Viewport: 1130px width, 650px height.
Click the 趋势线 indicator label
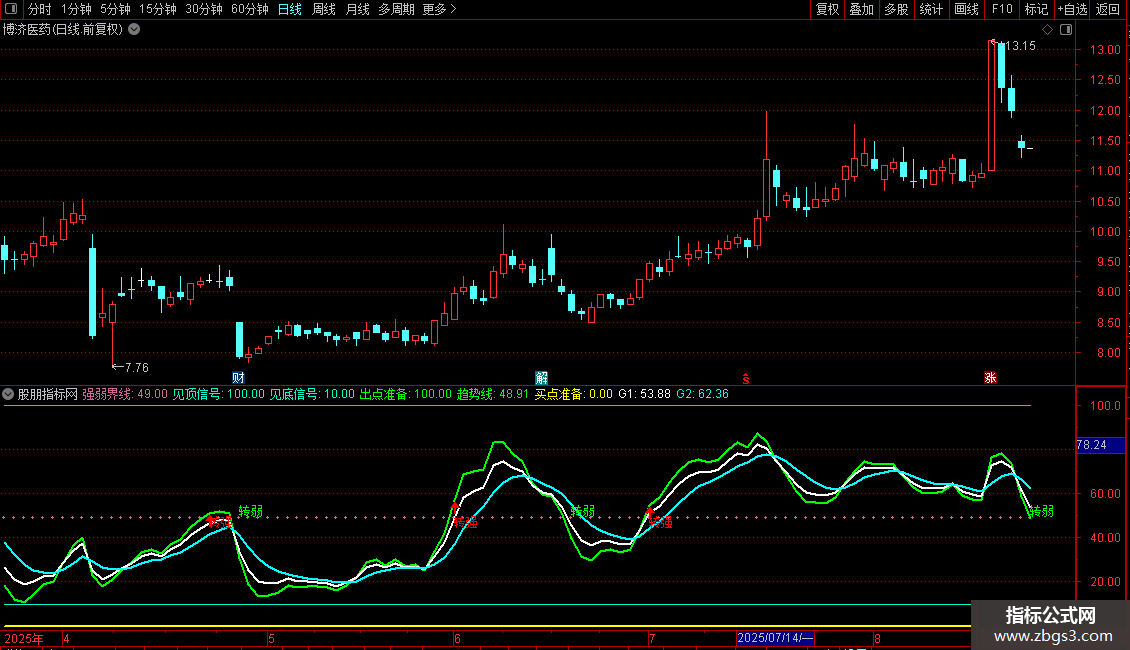point(493,394)
